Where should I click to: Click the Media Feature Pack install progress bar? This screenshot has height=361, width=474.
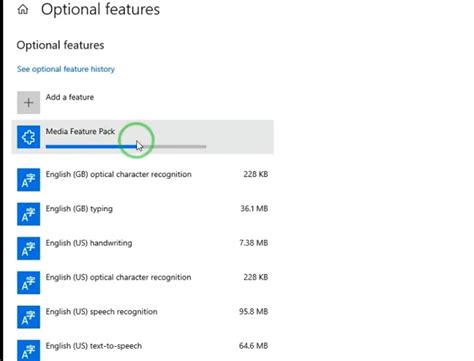coord(126,146)
